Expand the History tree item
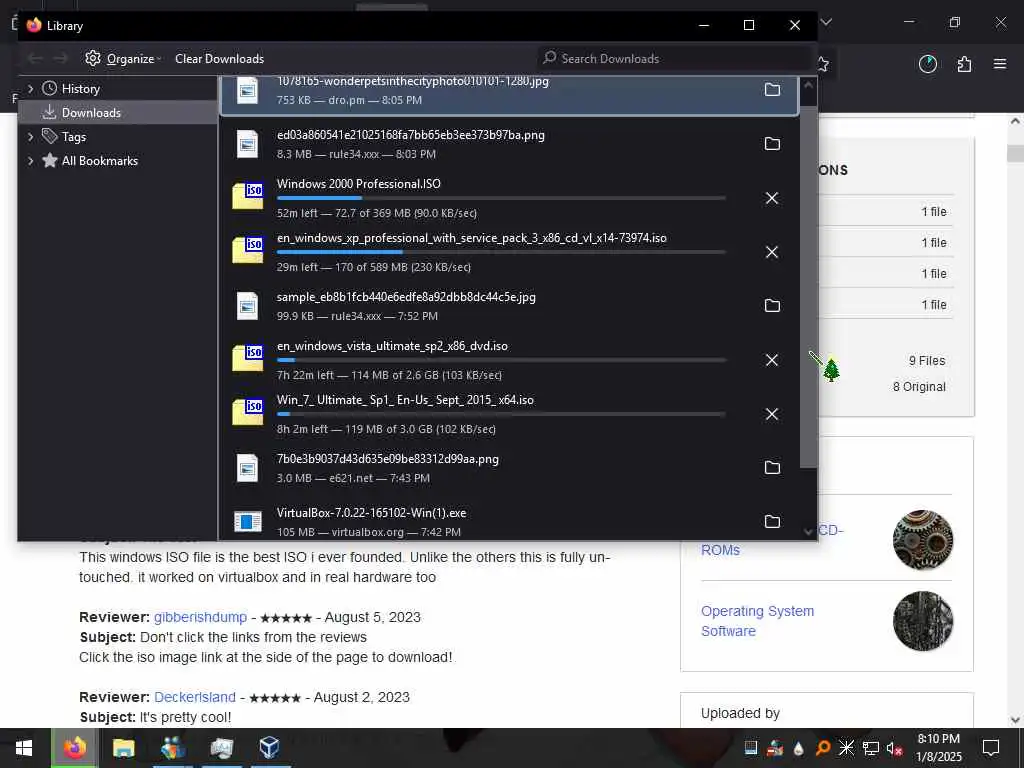The image size is (1024, 768). point(30,89)
